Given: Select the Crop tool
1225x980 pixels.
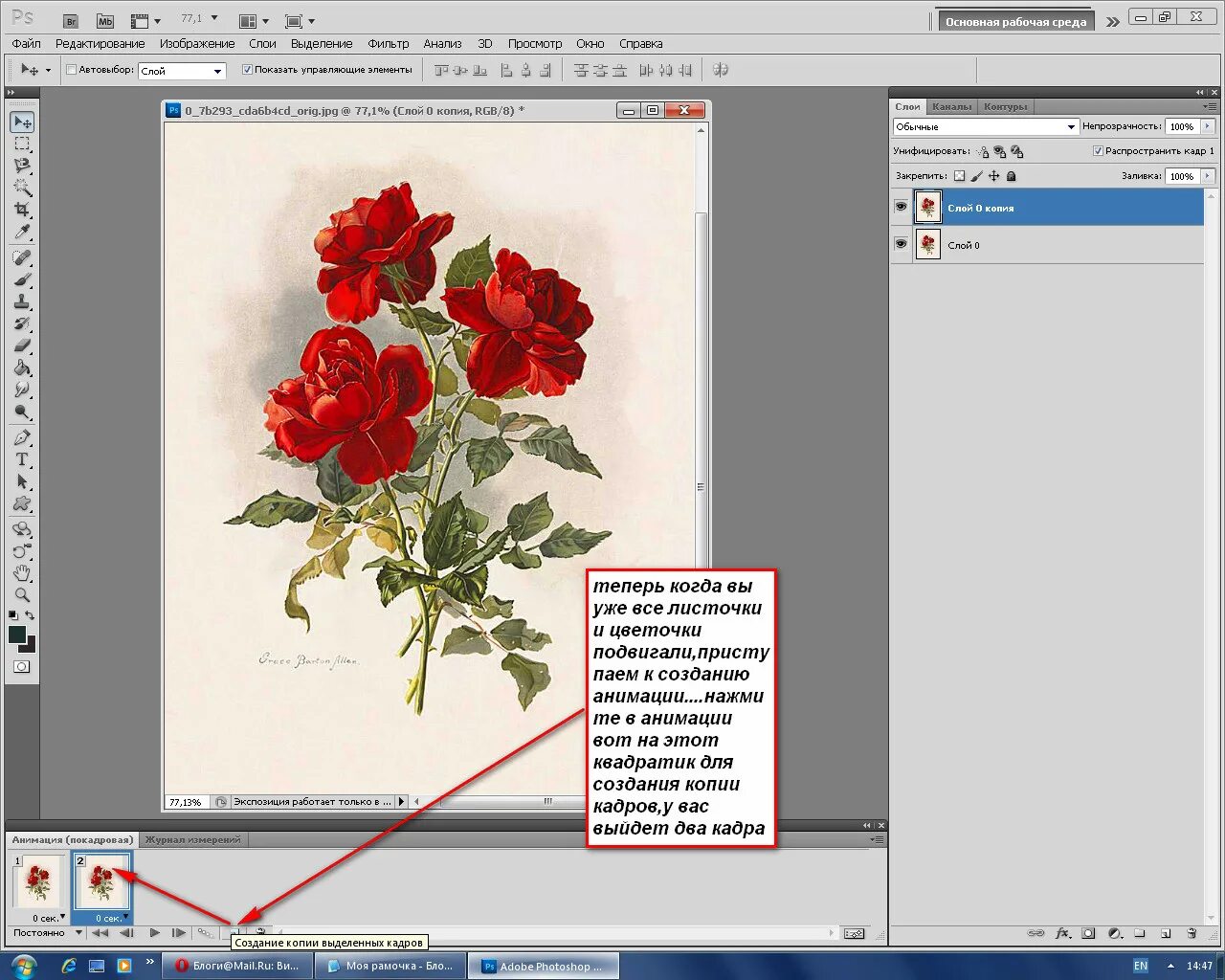Looking at the screenshot, I should point(22,210).
